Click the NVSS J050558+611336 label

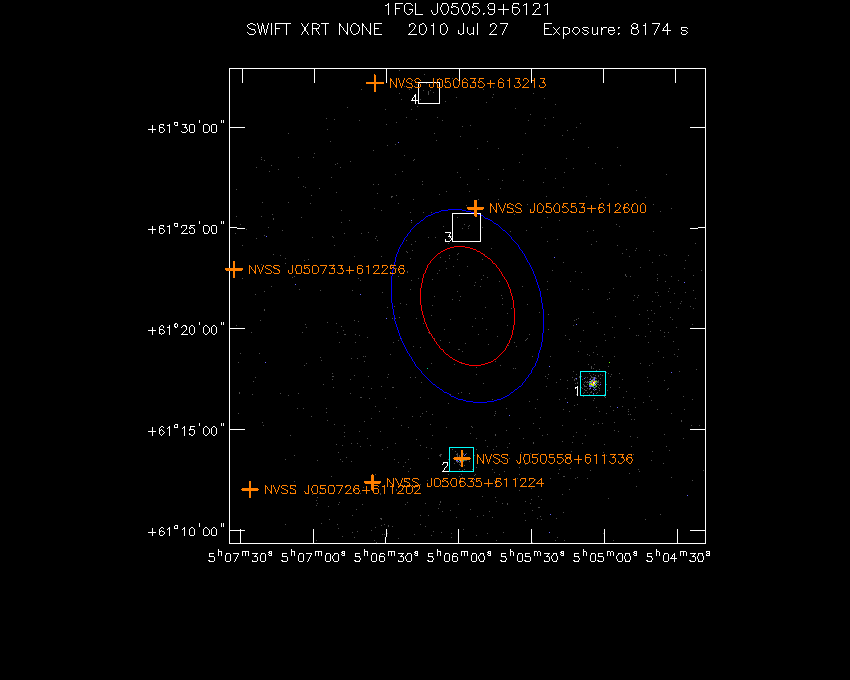click(555, 459)
